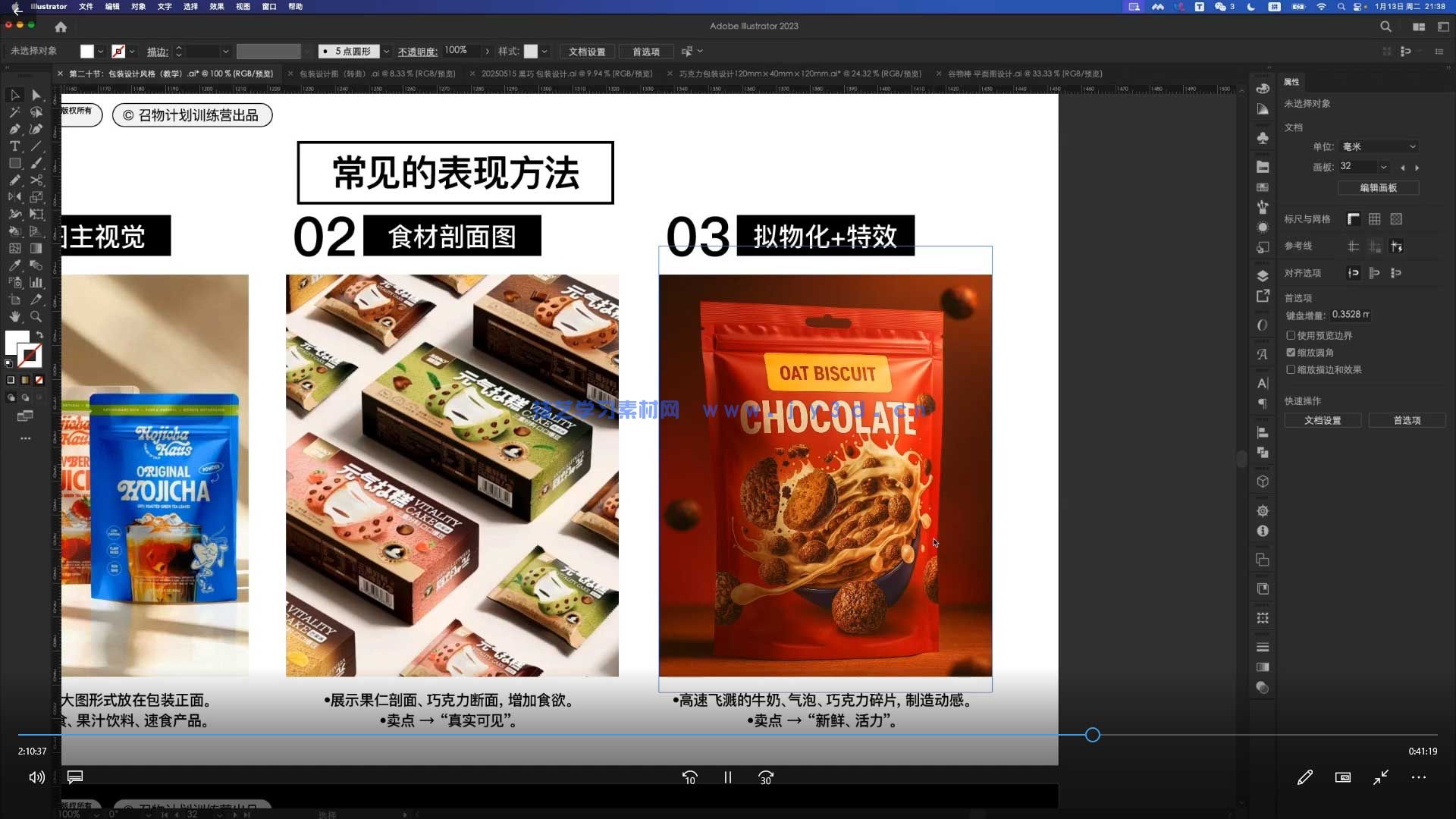Select the Rectangle tool
Viewport: 1456px width, 819px height.
(x=15, y=163)
